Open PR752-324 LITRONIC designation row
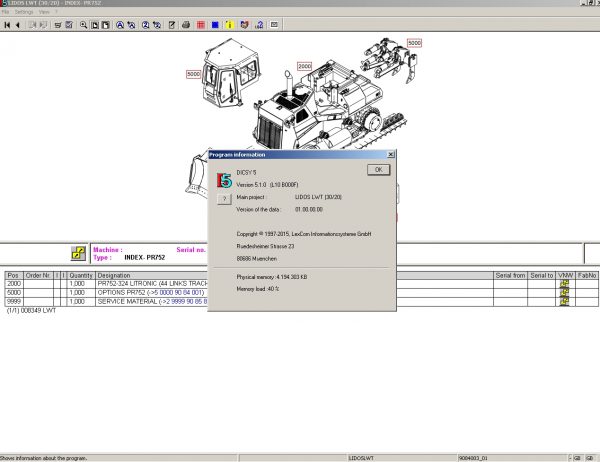Viewport: 600px width, 462px height. pos(152,284)
